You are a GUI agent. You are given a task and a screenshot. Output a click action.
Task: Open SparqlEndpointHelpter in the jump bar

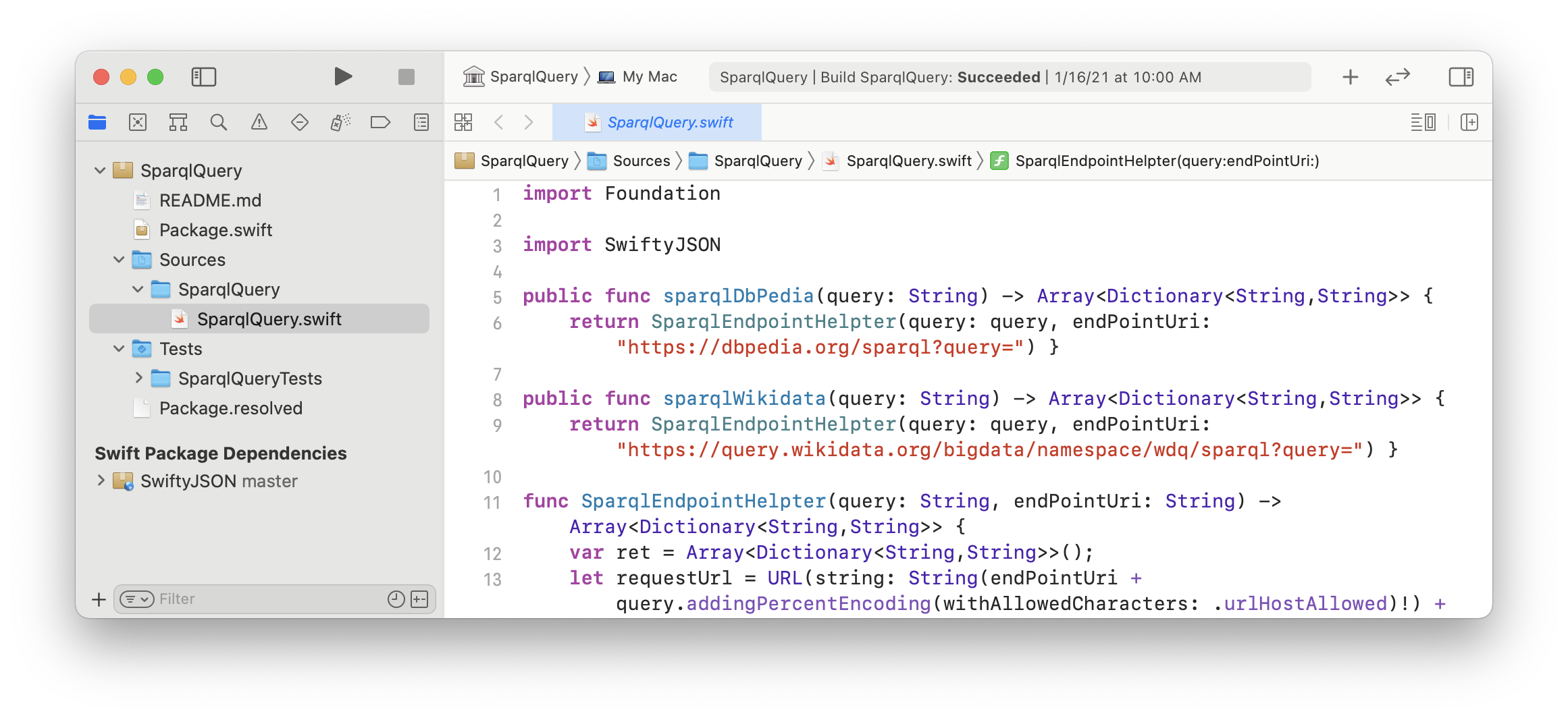(1161, 161)
